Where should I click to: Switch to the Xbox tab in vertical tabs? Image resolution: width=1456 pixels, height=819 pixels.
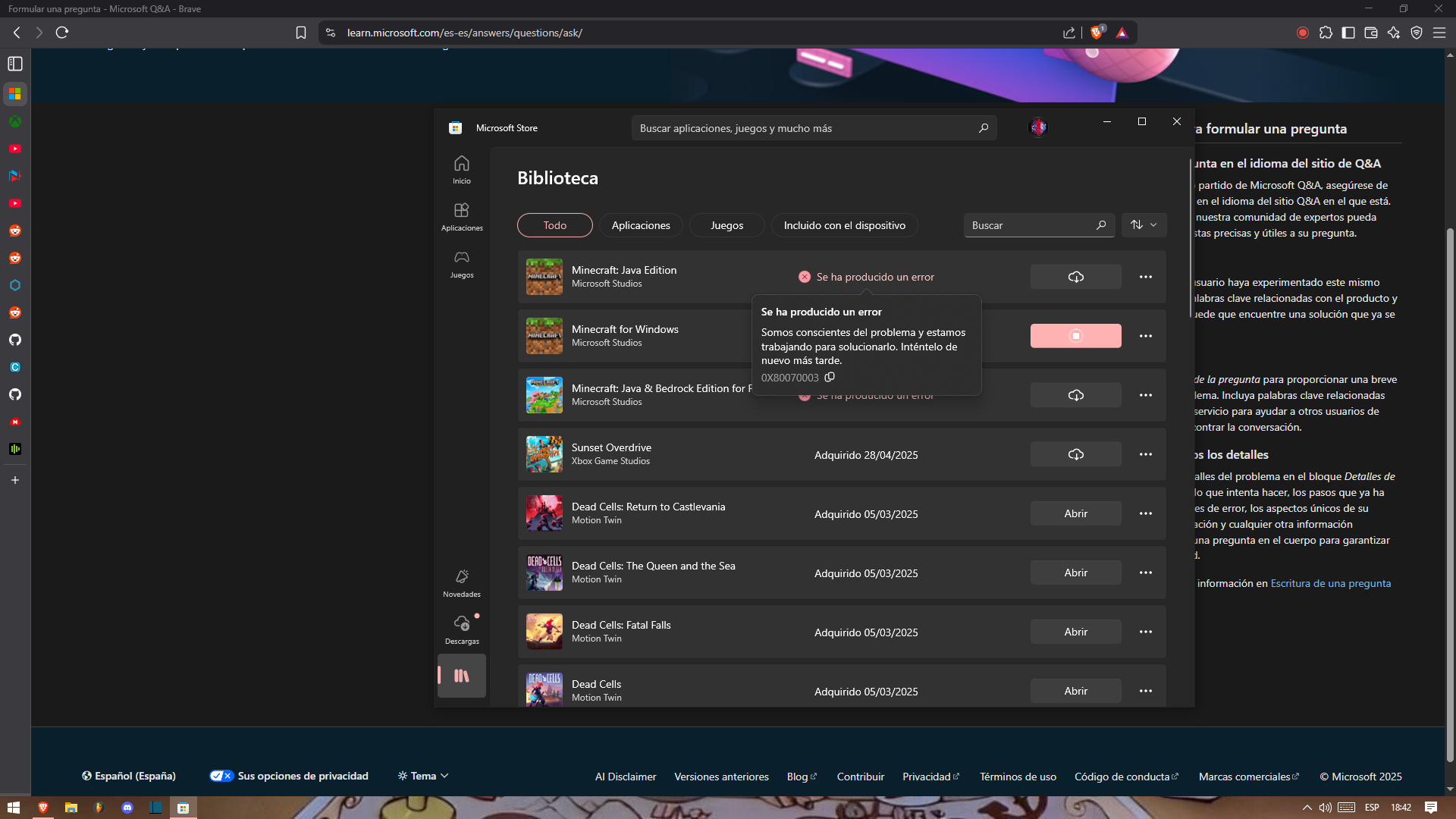15,121
